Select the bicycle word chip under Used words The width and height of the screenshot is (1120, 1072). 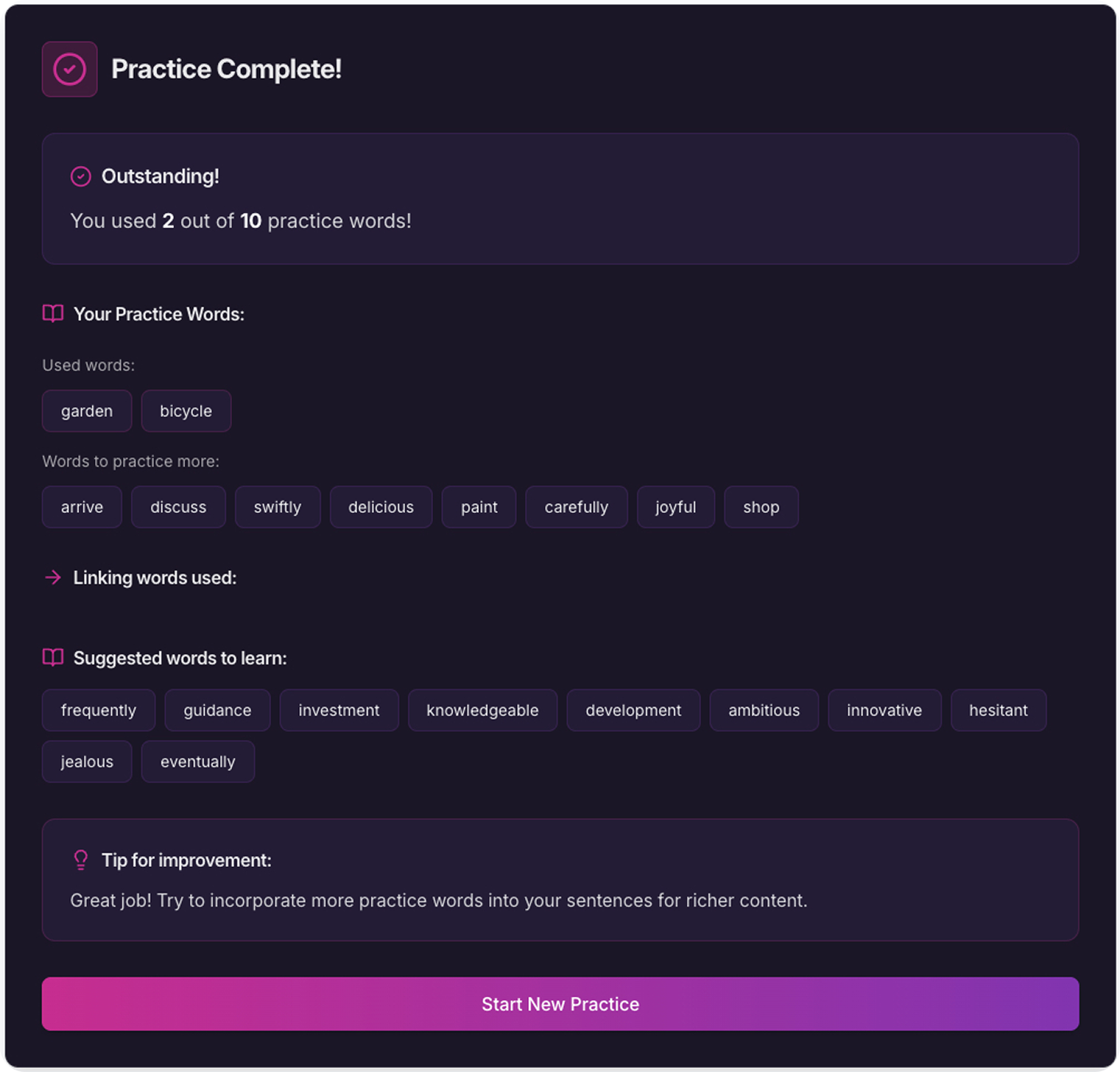tap(186, 411)
